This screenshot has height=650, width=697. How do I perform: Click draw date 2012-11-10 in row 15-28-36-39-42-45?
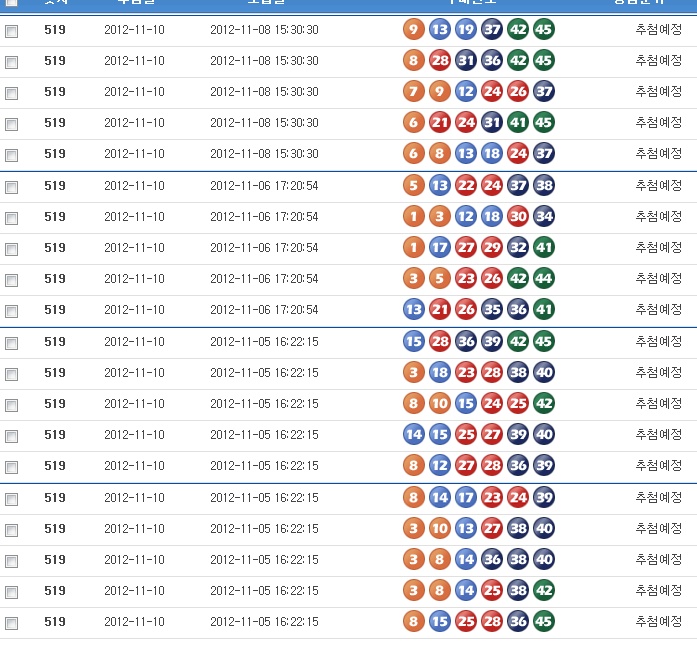[x=134, y=341]
